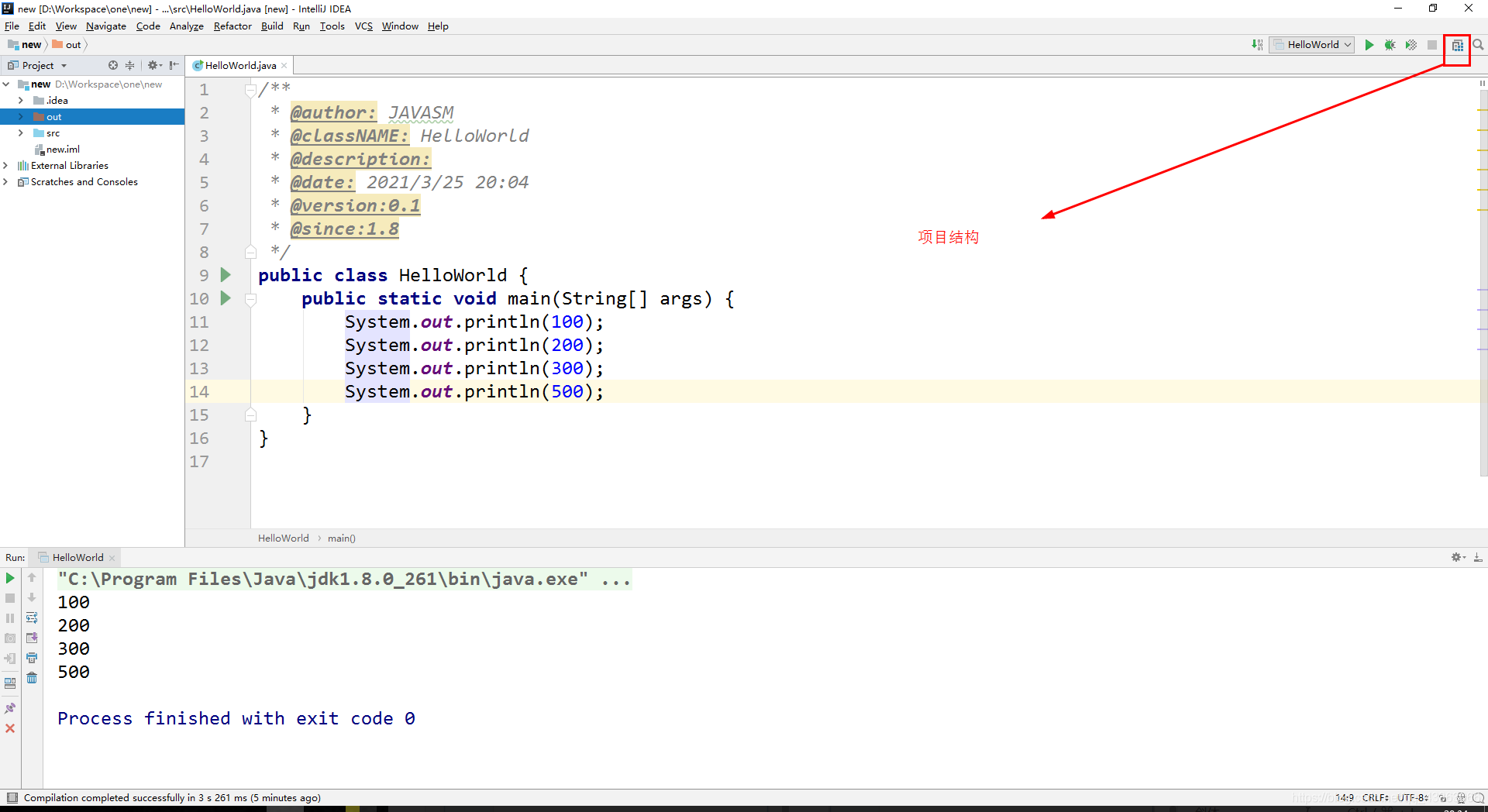Open the VCS menu

coord(363,26)
